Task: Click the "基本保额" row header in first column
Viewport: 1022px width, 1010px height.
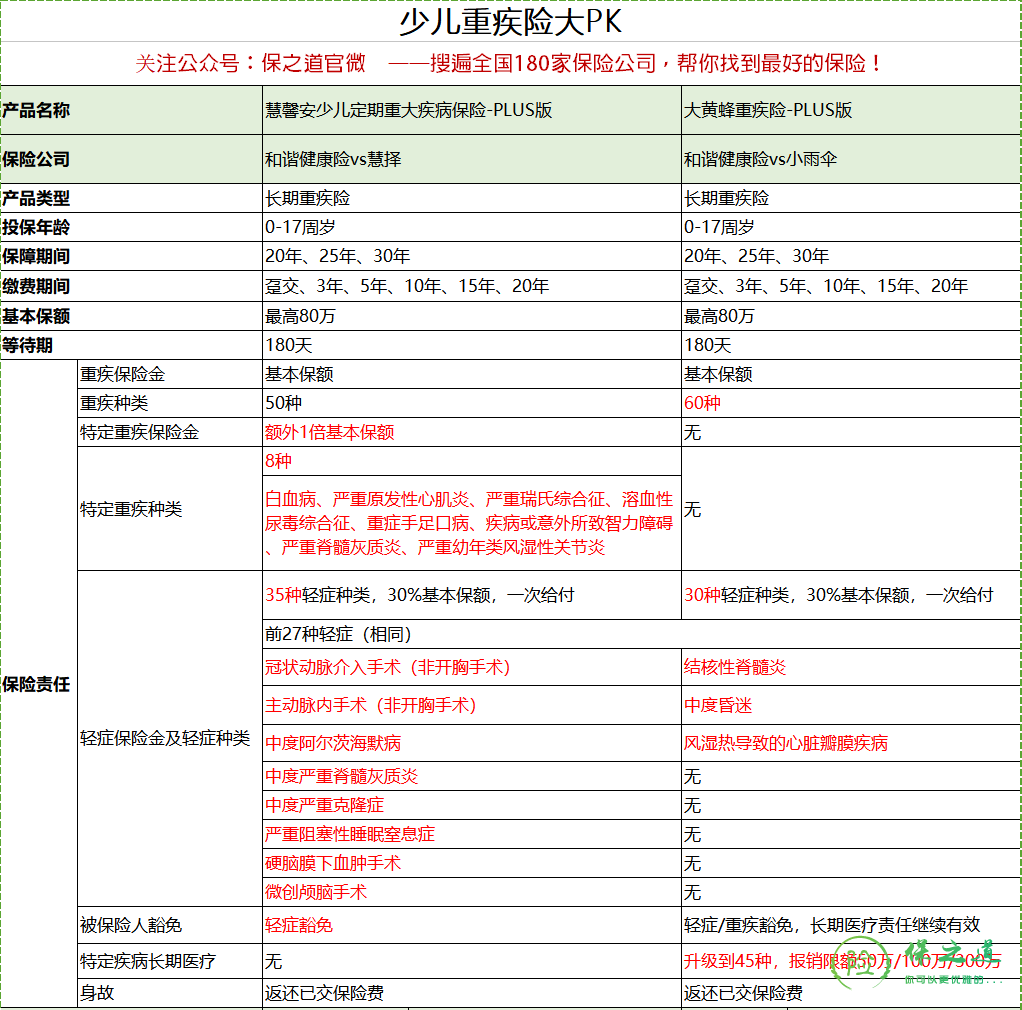Action: click(x=131, y=316)
